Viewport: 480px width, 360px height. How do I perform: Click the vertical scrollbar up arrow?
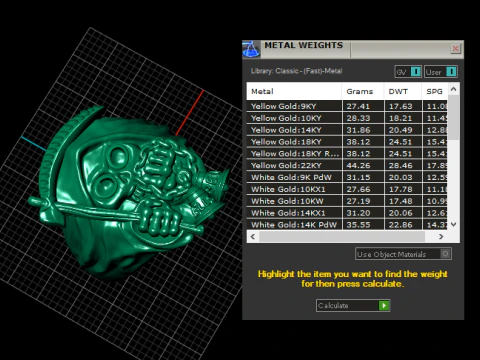click(x=453, y=89)
